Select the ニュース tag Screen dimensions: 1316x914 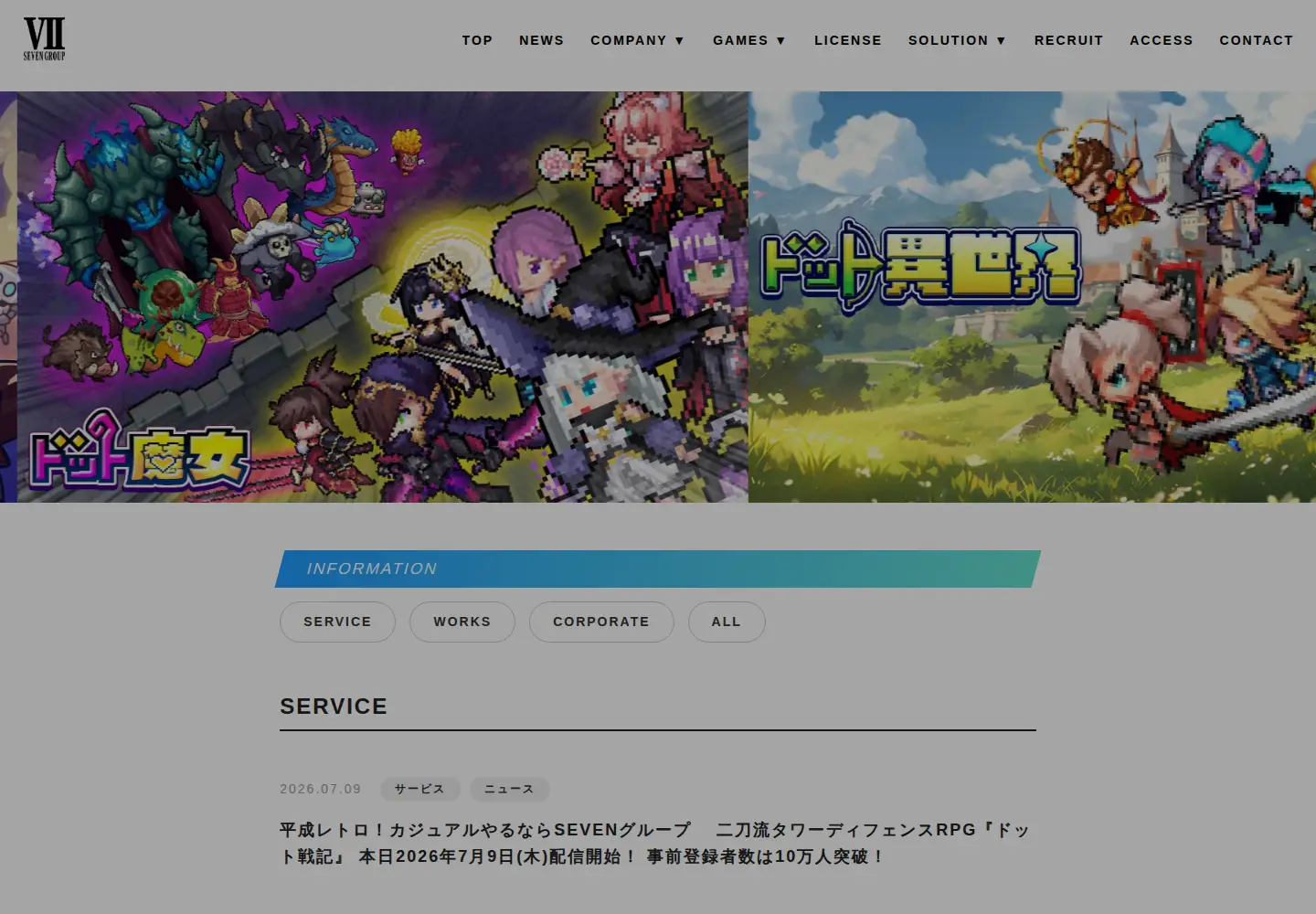click(x=509, y=789)
